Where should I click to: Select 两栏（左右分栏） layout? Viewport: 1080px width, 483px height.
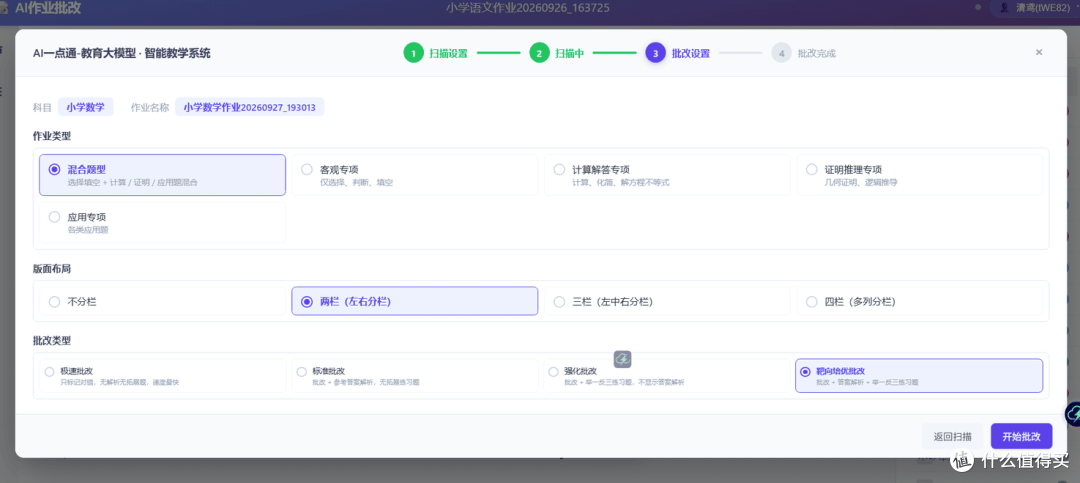point(415,301)
